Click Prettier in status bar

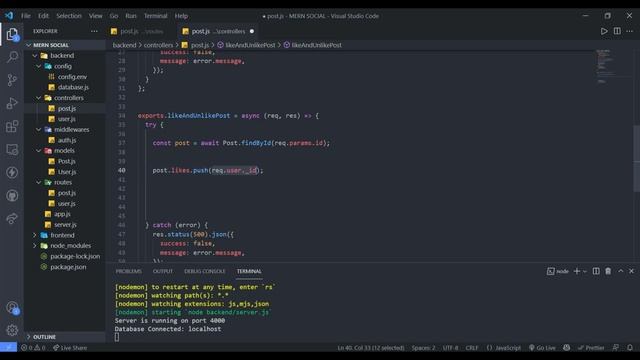[591, 347]
